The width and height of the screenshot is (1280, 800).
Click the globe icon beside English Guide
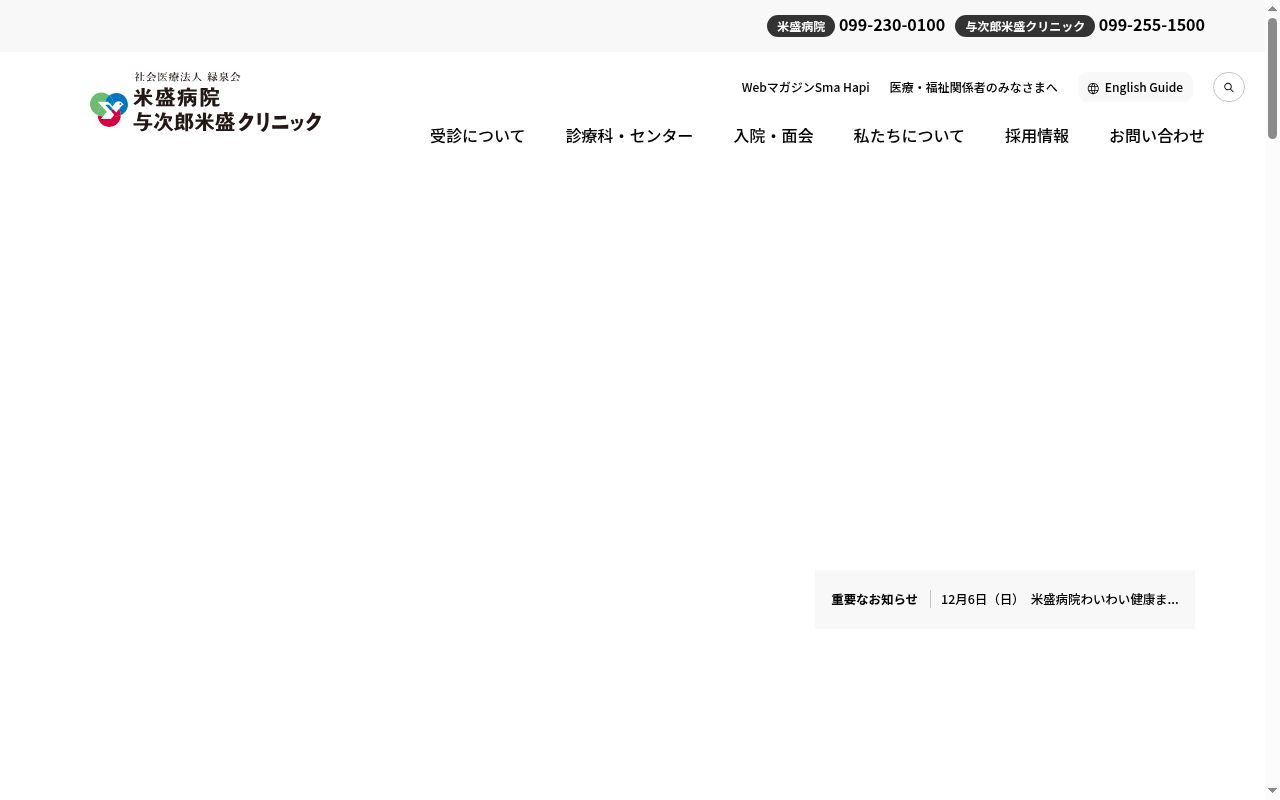tap(1093, 88)
